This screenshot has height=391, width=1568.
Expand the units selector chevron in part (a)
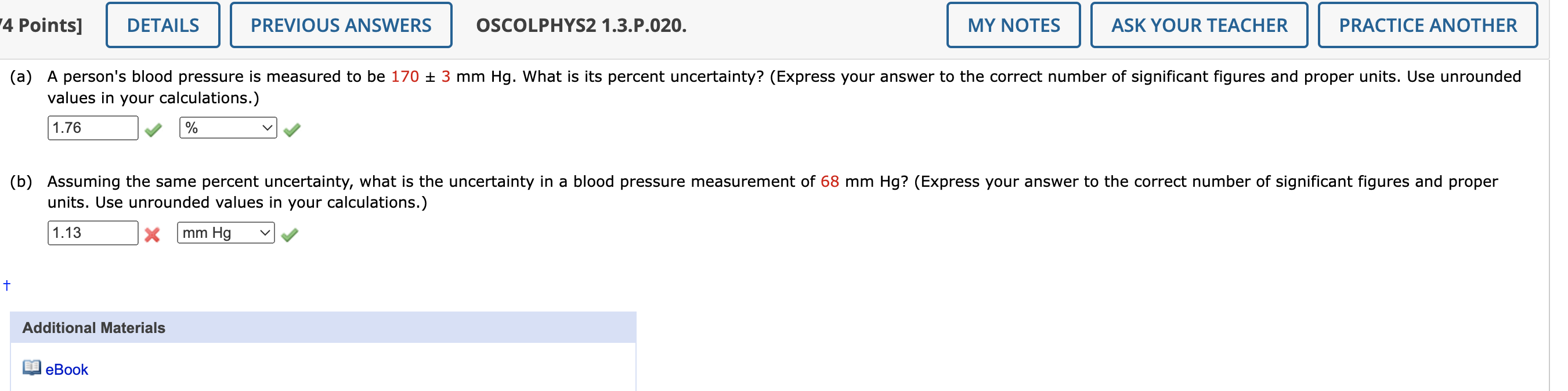tap(266, 128)
